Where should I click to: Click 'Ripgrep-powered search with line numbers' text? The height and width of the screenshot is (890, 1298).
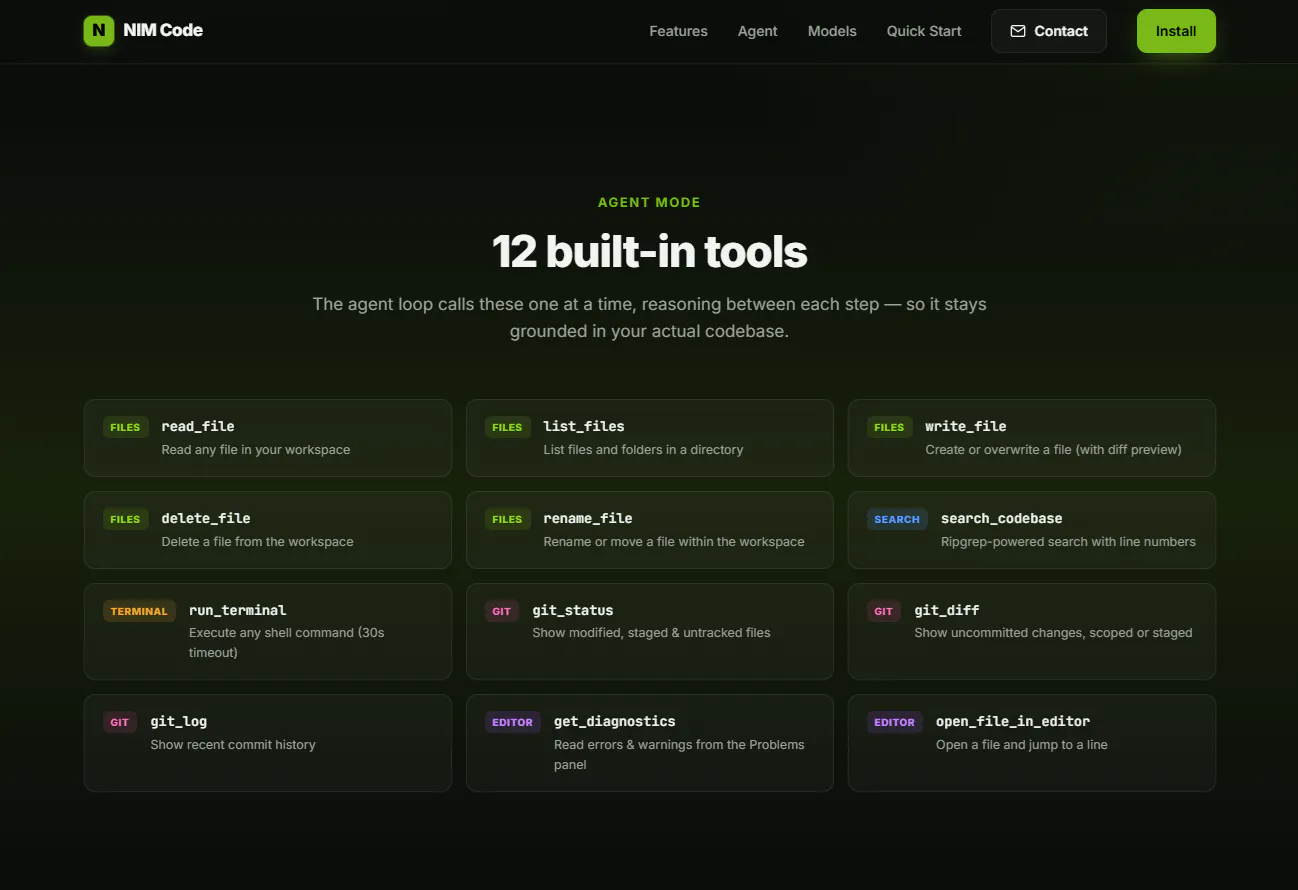coord(1068,542)
